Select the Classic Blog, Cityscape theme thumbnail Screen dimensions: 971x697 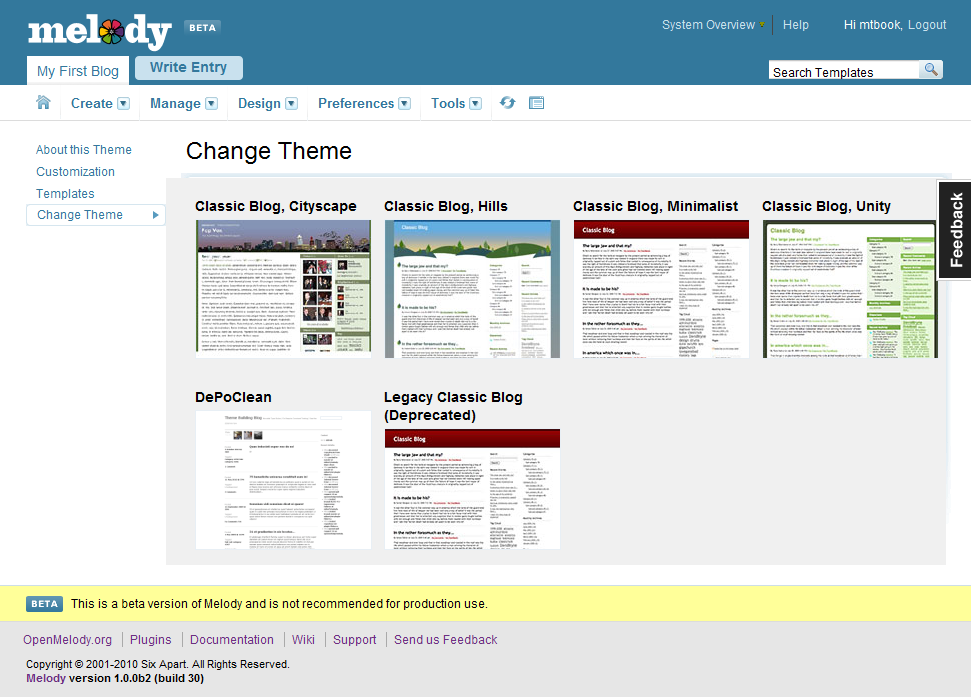[x=283, y=289]
